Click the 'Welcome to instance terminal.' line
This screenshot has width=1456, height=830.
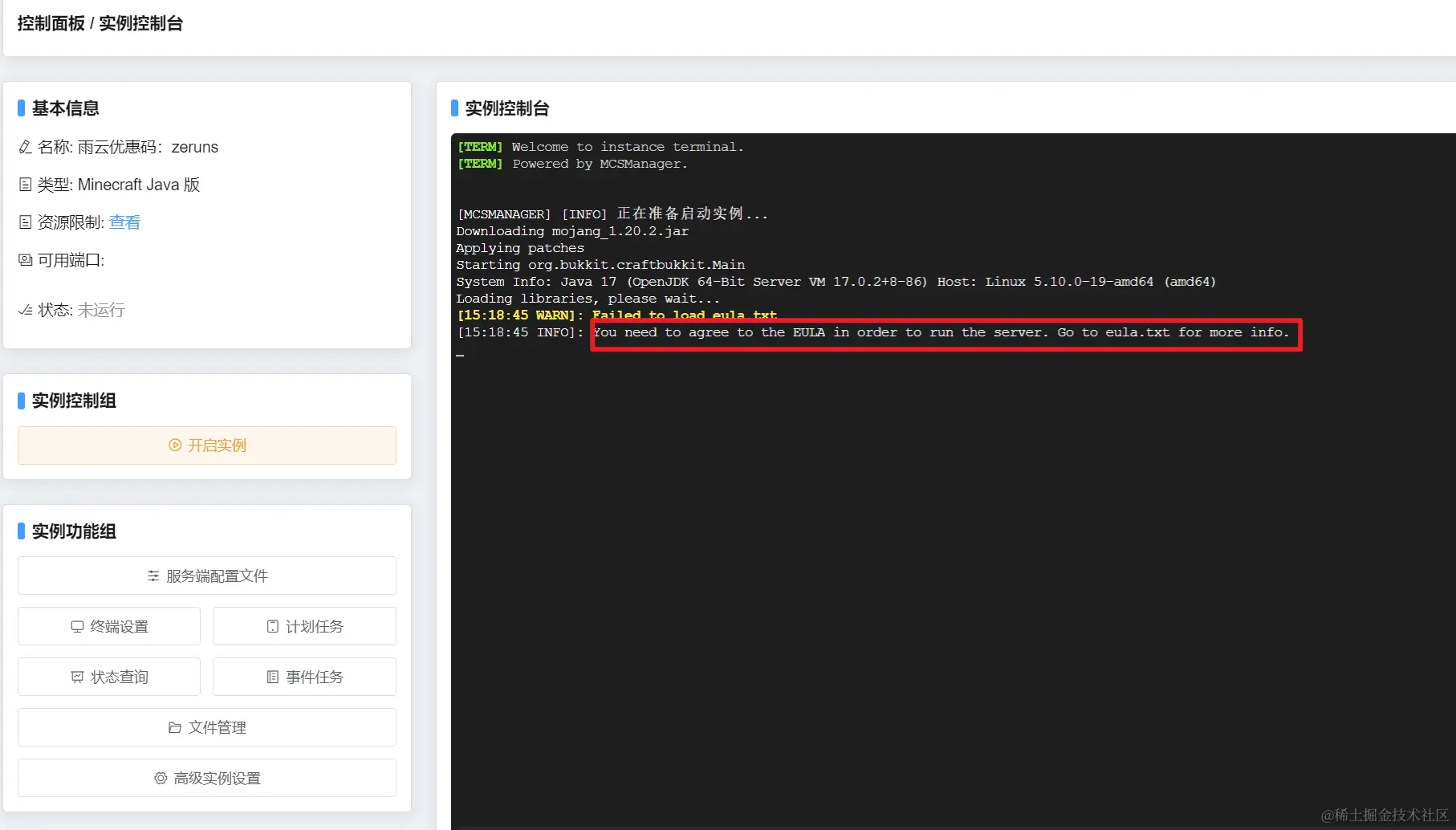[600, 147]
